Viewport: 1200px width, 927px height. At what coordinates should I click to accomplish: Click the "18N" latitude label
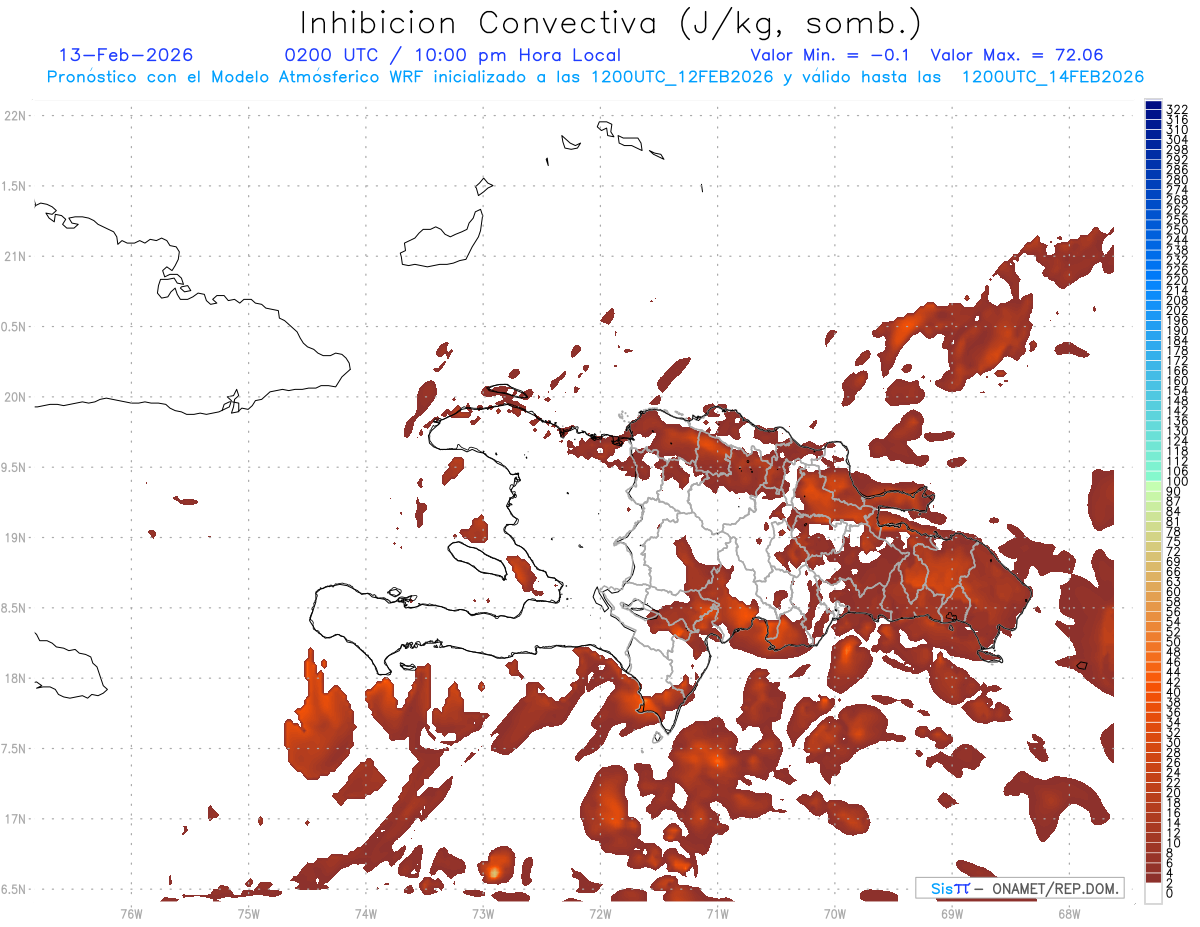click(x=15, y=678)
